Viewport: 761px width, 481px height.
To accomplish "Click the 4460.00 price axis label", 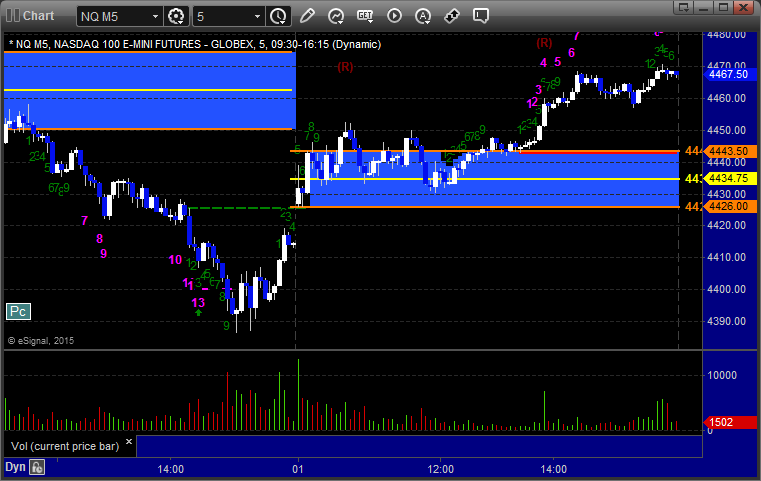I will (x=727, y=99).
